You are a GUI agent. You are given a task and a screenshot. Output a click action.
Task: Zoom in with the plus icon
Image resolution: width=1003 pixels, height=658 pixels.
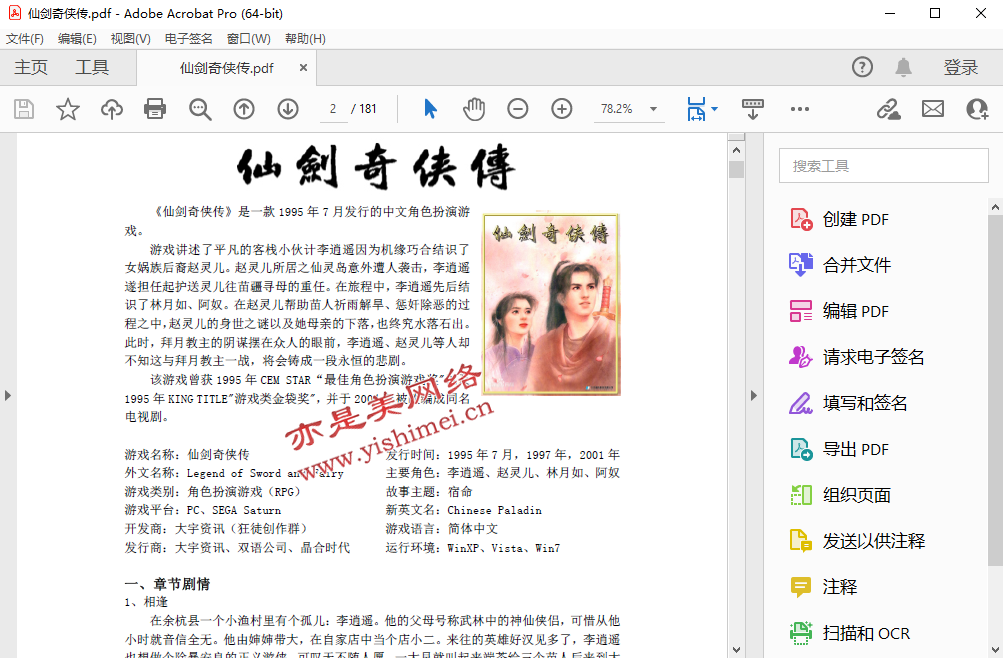pos(562,109)
